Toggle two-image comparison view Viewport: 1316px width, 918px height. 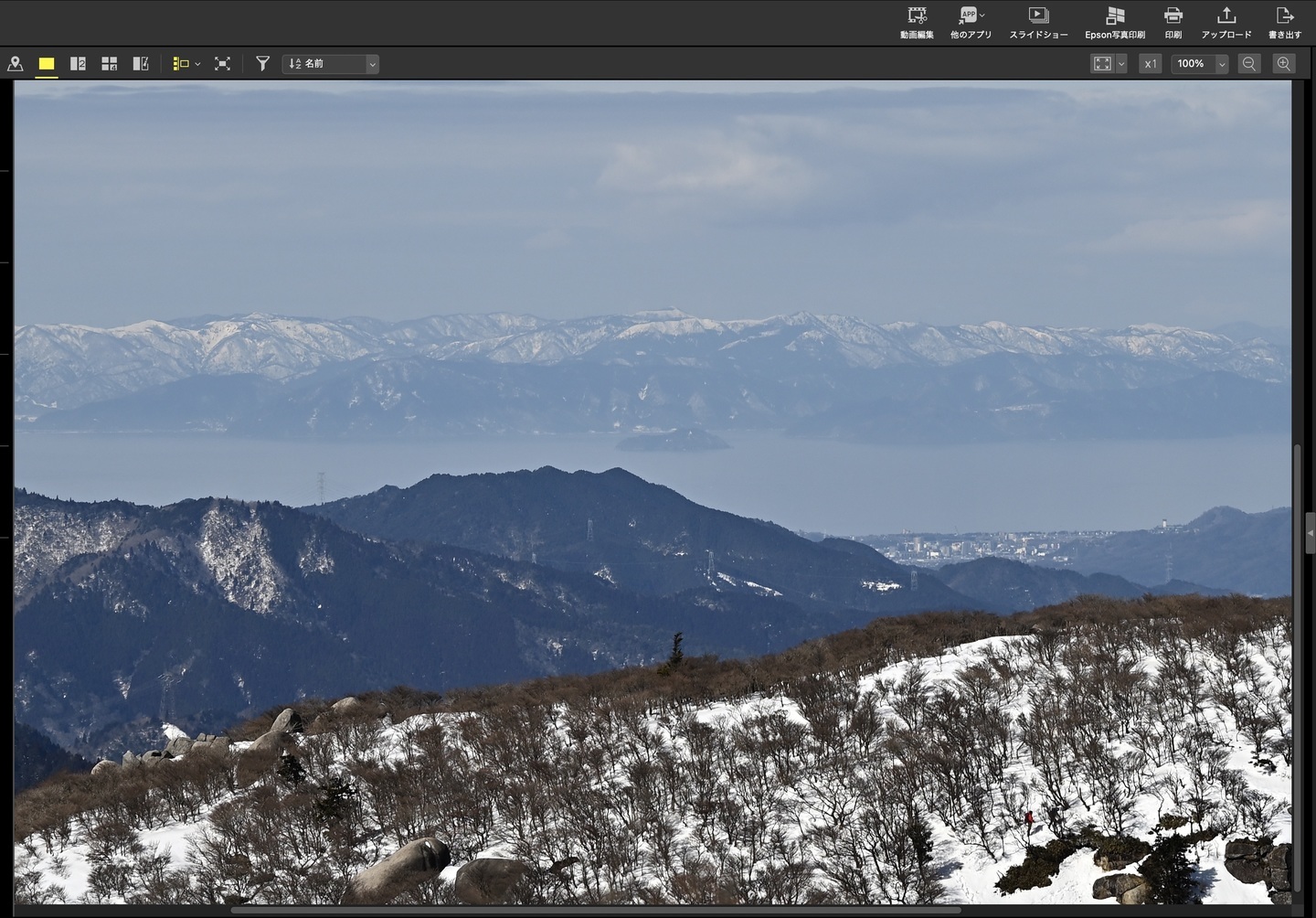[x=78, y=64]
